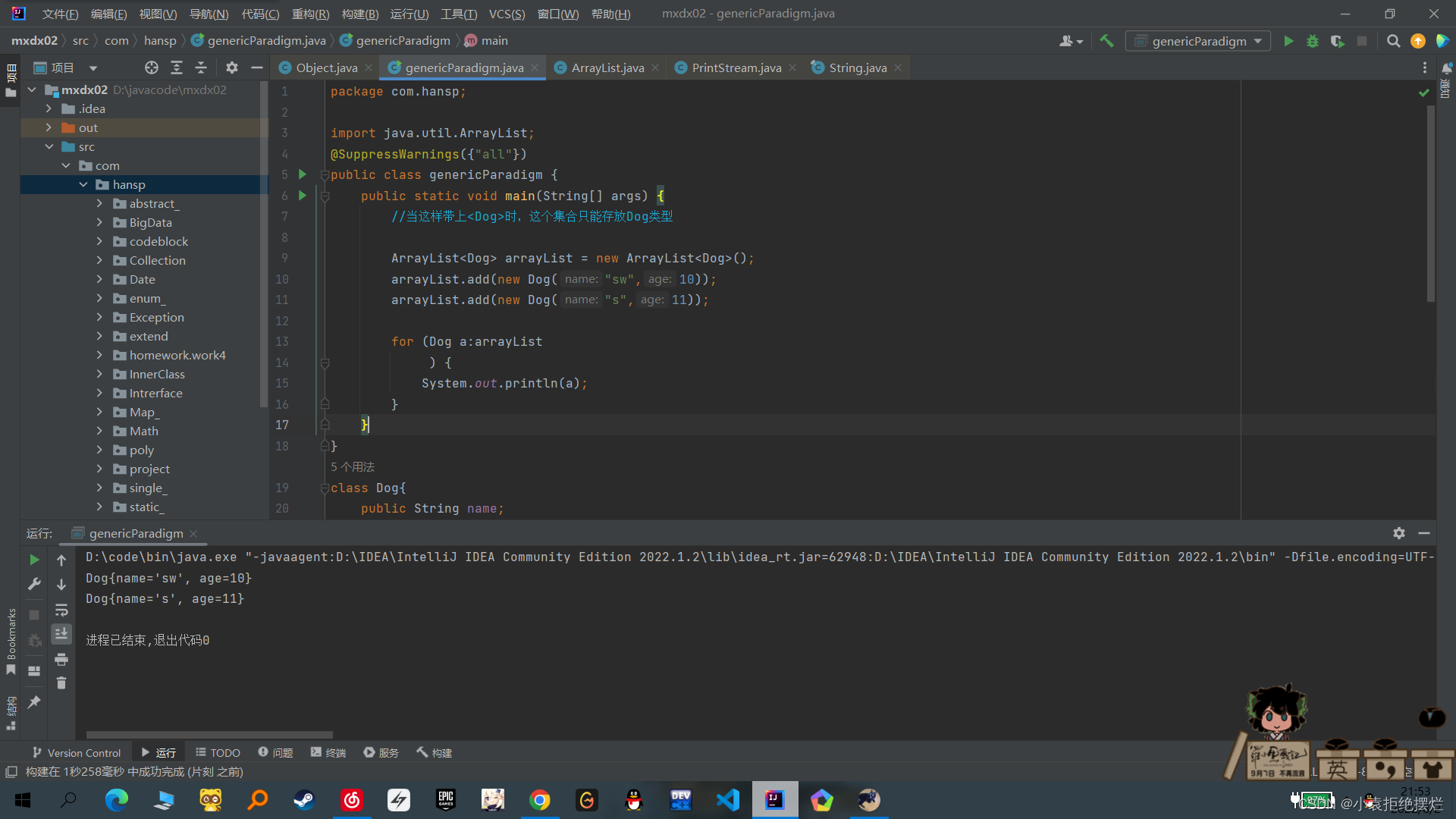Switch to PrintStream.java tab

tap(736, 67)
